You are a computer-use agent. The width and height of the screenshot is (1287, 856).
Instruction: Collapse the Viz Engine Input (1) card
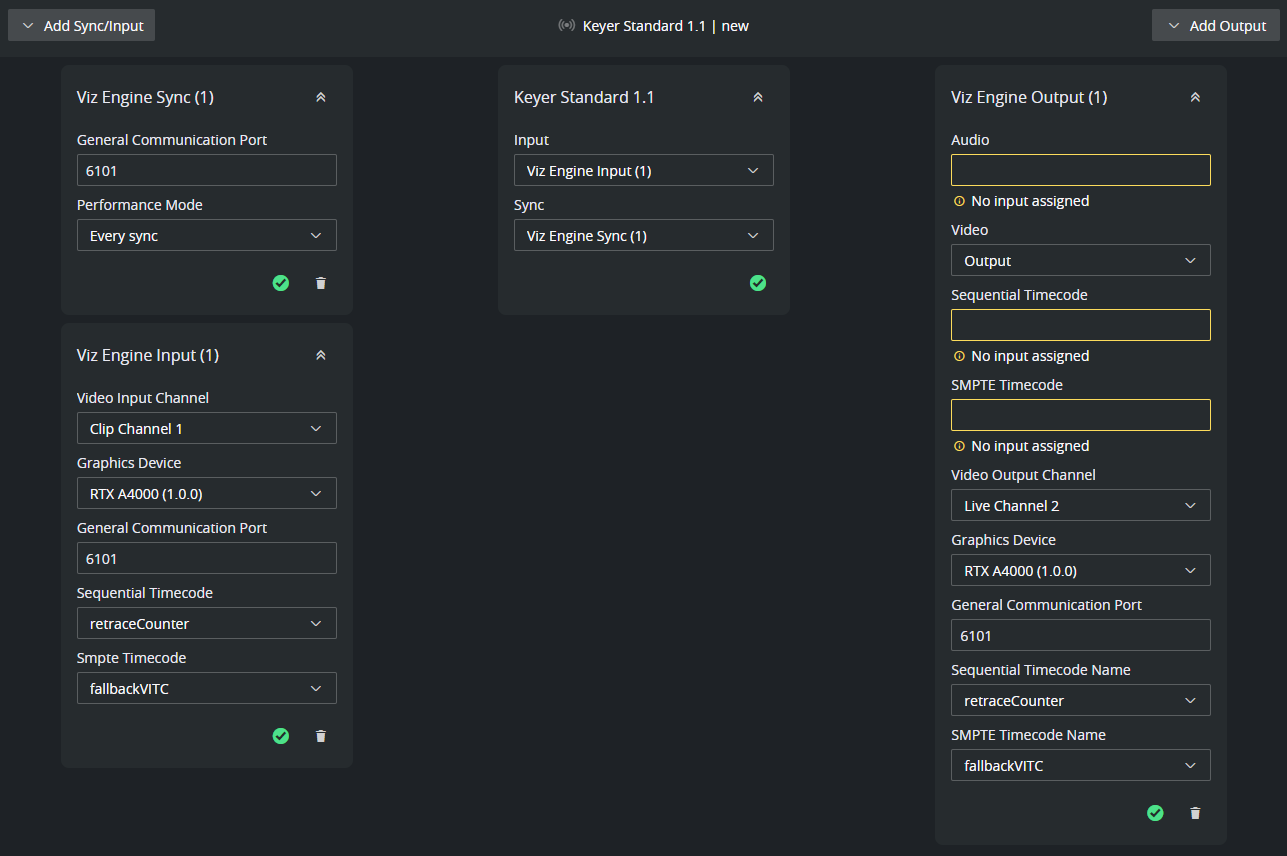pos(321,355)
